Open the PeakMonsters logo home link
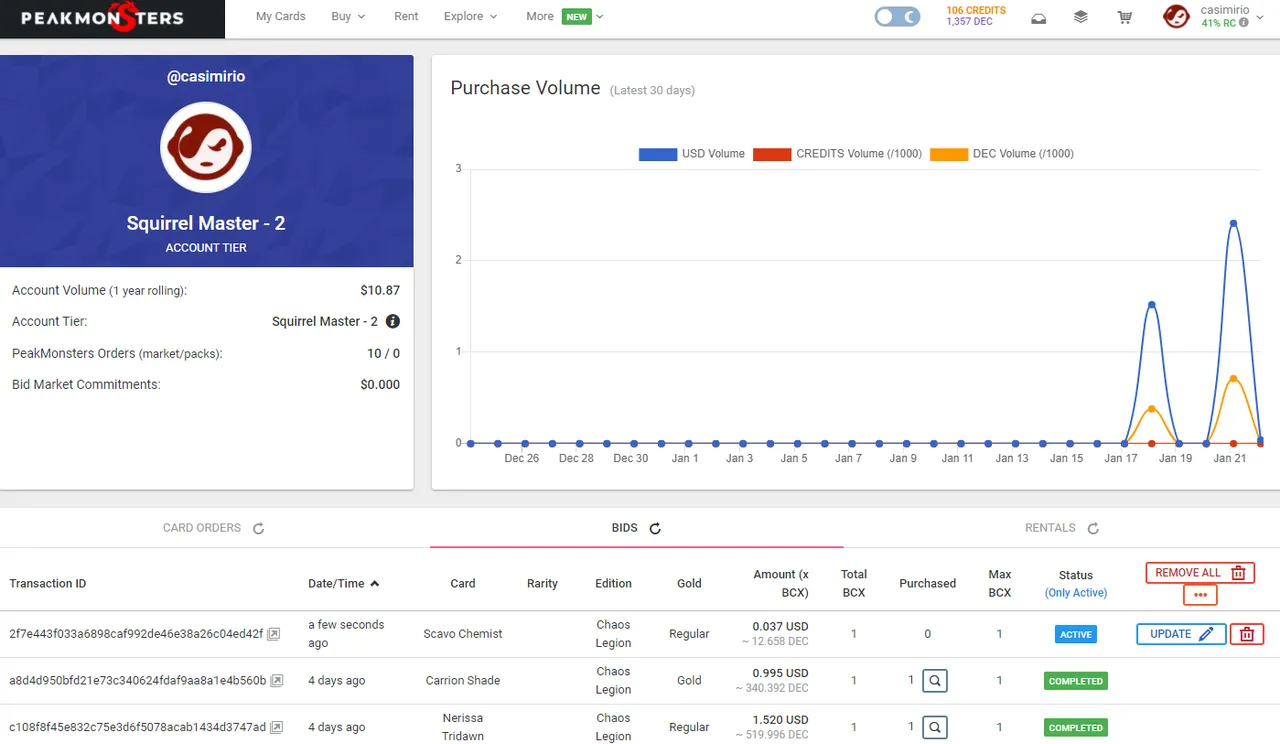This screenshot has height=744, width=1280. (102, 18)
